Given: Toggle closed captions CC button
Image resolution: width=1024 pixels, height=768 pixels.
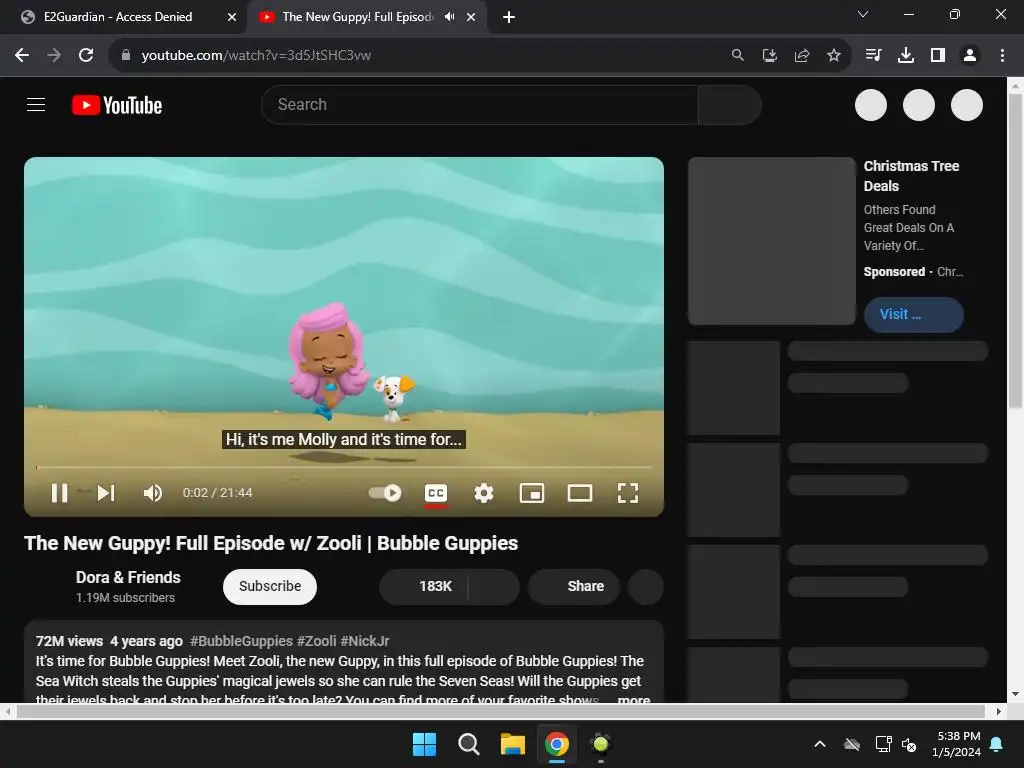Looking at the screenshot, I should pos(436,494).
